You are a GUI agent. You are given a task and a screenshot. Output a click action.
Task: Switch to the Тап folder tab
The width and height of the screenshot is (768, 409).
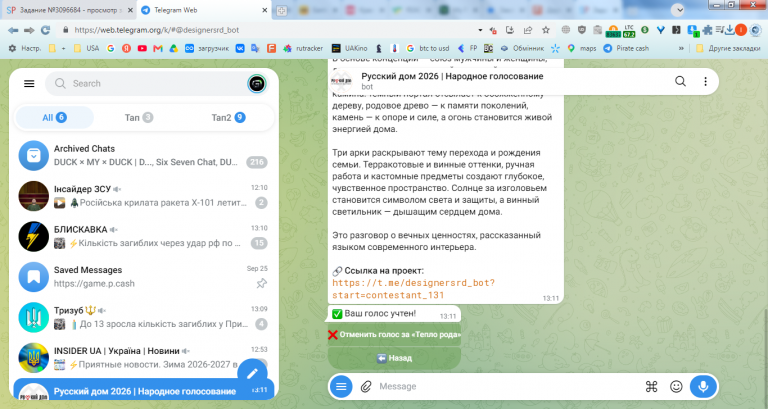click(x=139, y=118)
